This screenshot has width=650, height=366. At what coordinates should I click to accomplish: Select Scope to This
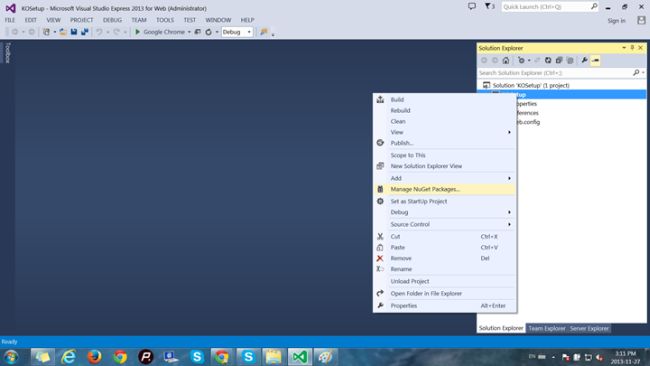(444, 155)
